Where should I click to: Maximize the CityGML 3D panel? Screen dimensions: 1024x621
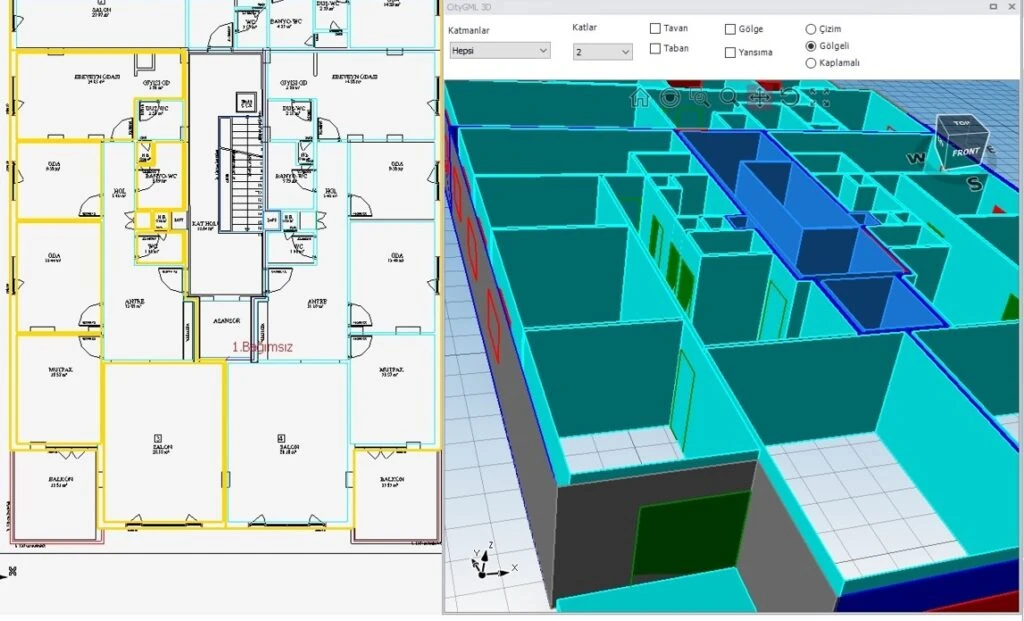(993, 7)
